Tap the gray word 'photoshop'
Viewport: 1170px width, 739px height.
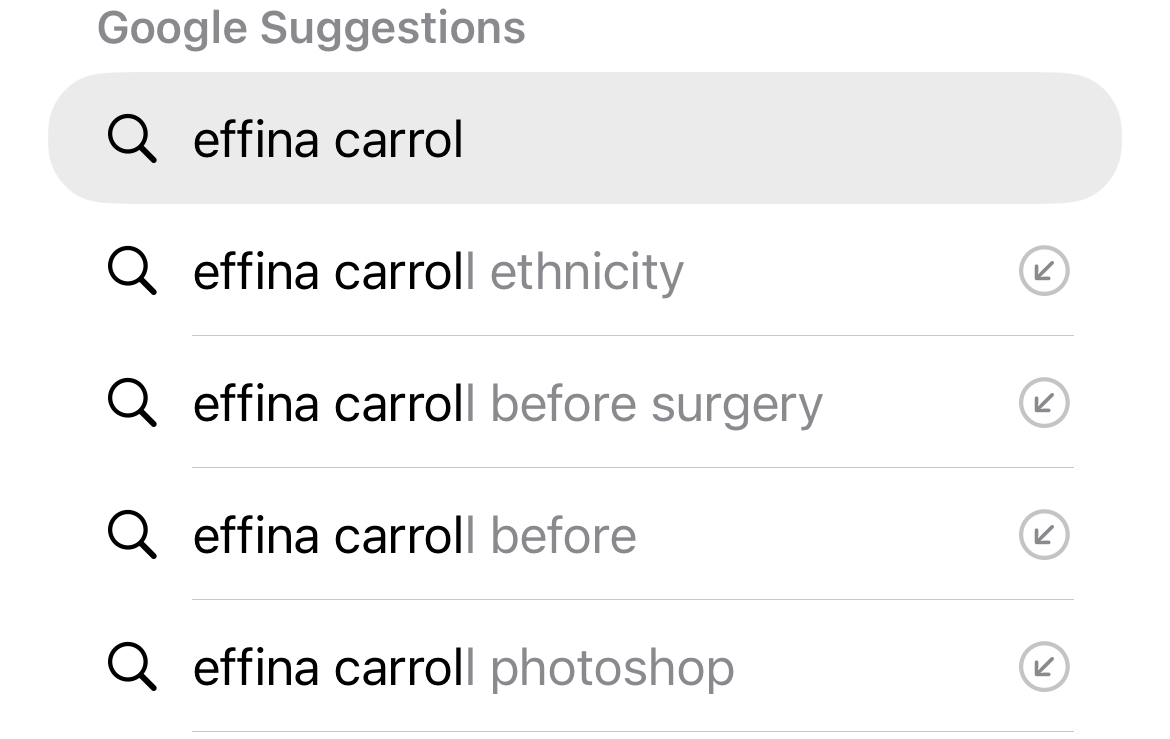612,668
